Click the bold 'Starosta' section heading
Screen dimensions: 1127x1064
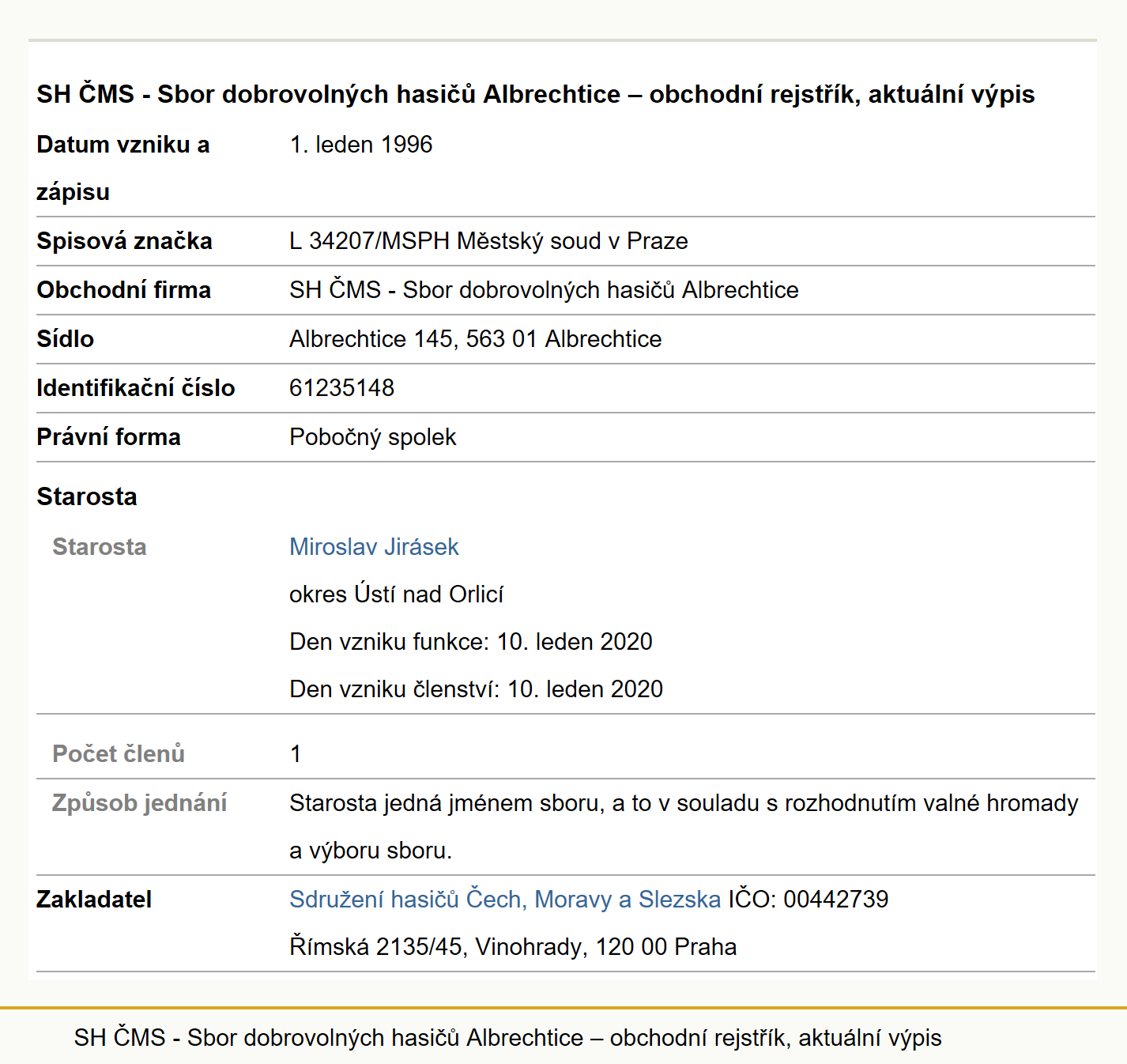click(87, 497)
